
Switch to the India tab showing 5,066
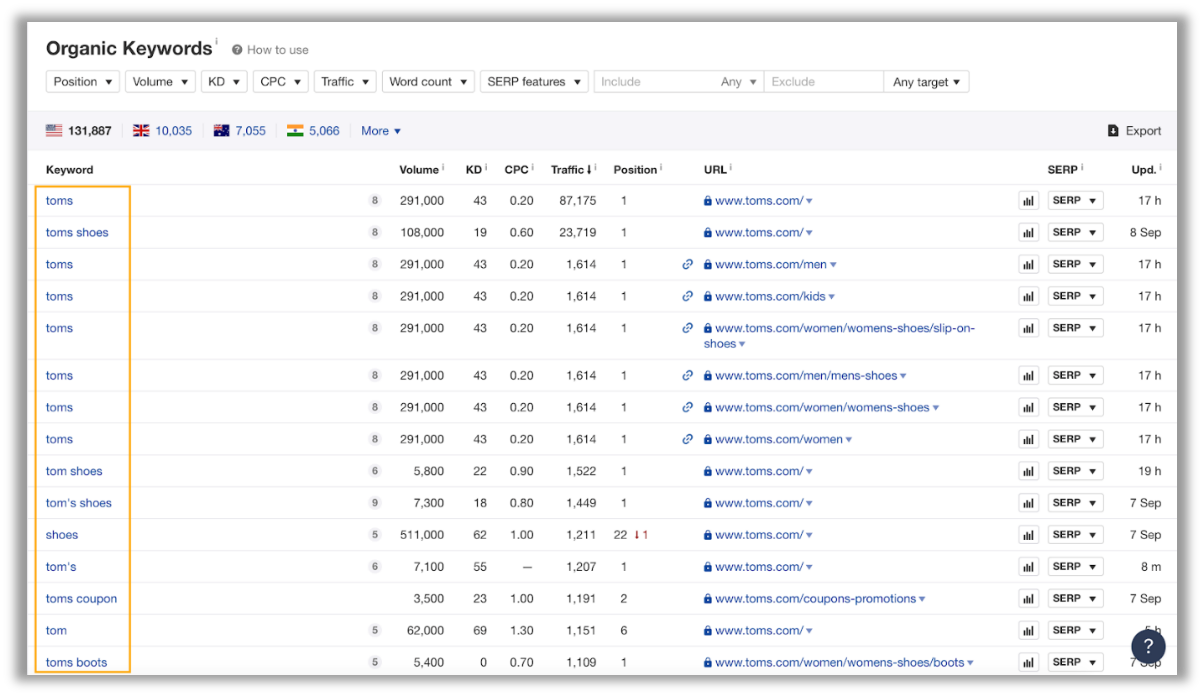tap(313, 131)
